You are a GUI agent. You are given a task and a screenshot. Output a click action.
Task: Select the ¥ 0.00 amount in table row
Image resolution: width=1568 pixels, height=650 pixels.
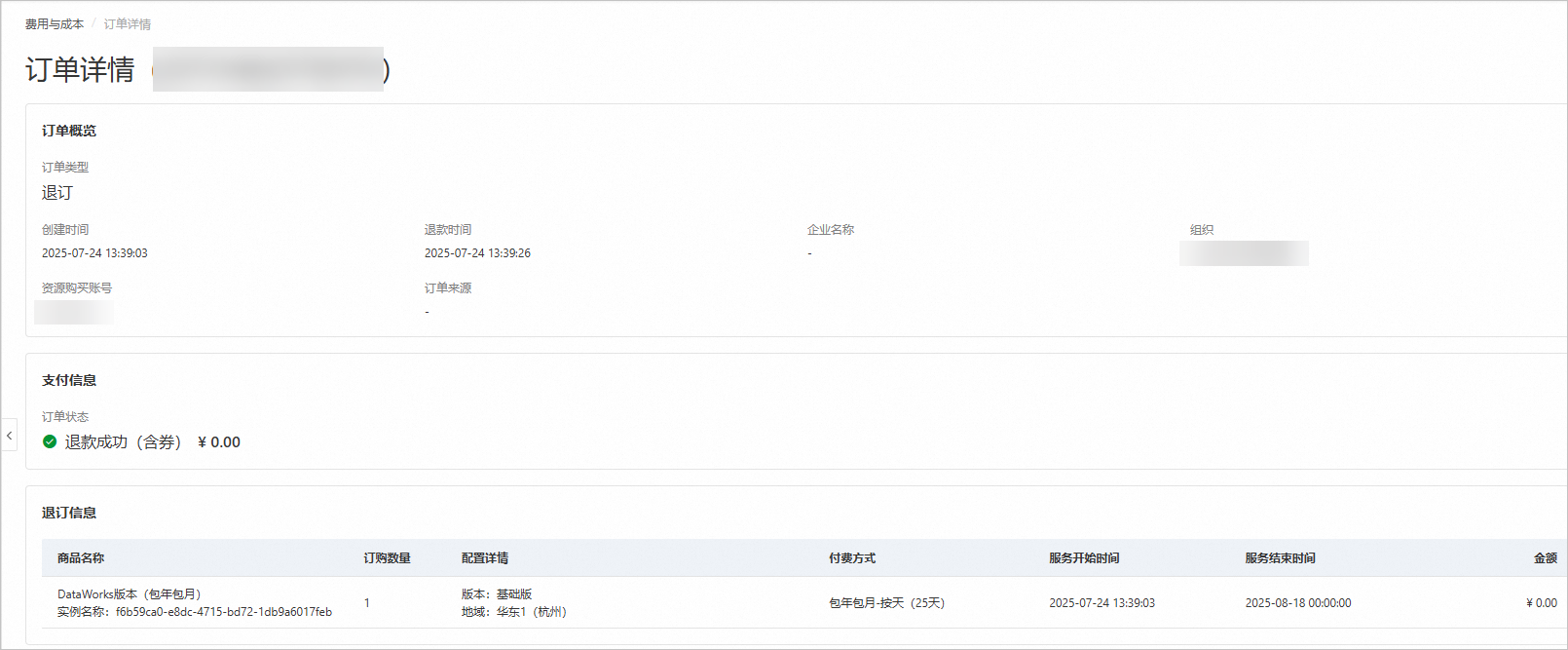coord(1542,603)
